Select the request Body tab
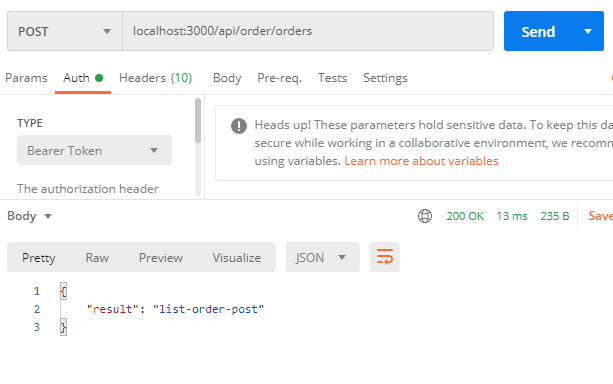Screen dimensions: 613x384 (227, 78)
